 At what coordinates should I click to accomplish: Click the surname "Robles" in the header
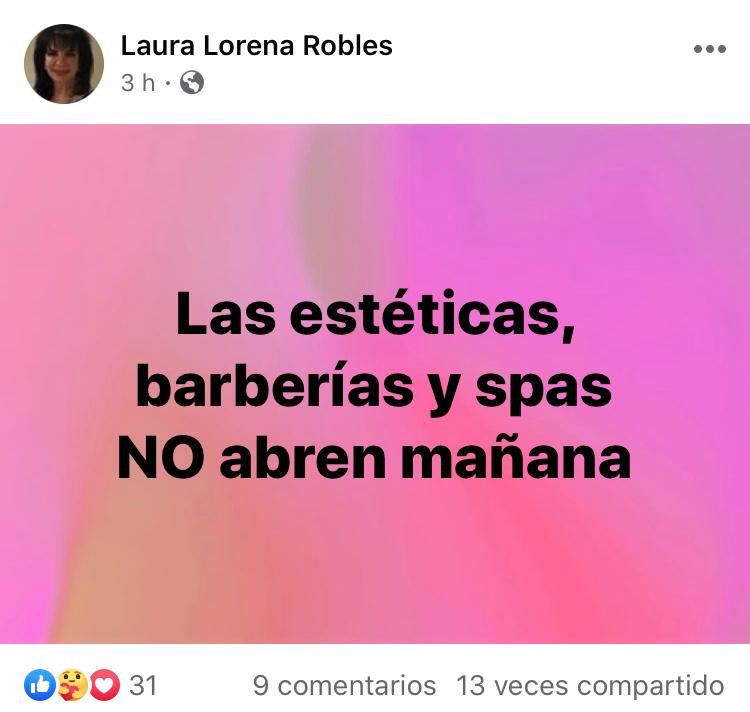point(348,46)
